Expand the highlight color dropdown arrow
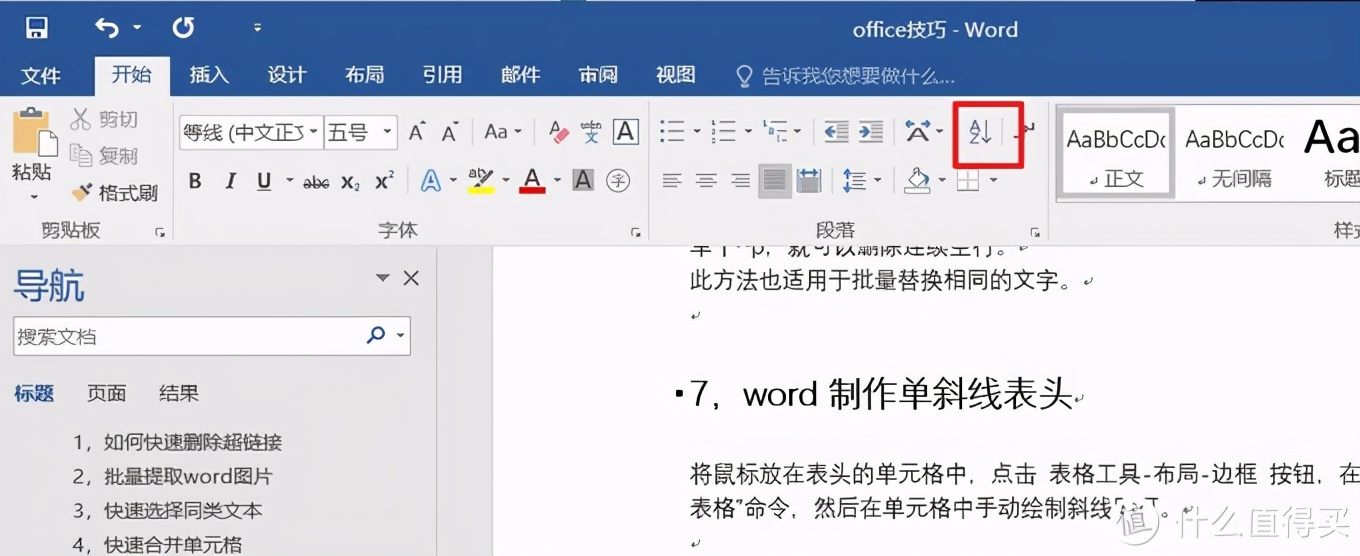This screenshot has width=1360, height=556. coord(505,182)
